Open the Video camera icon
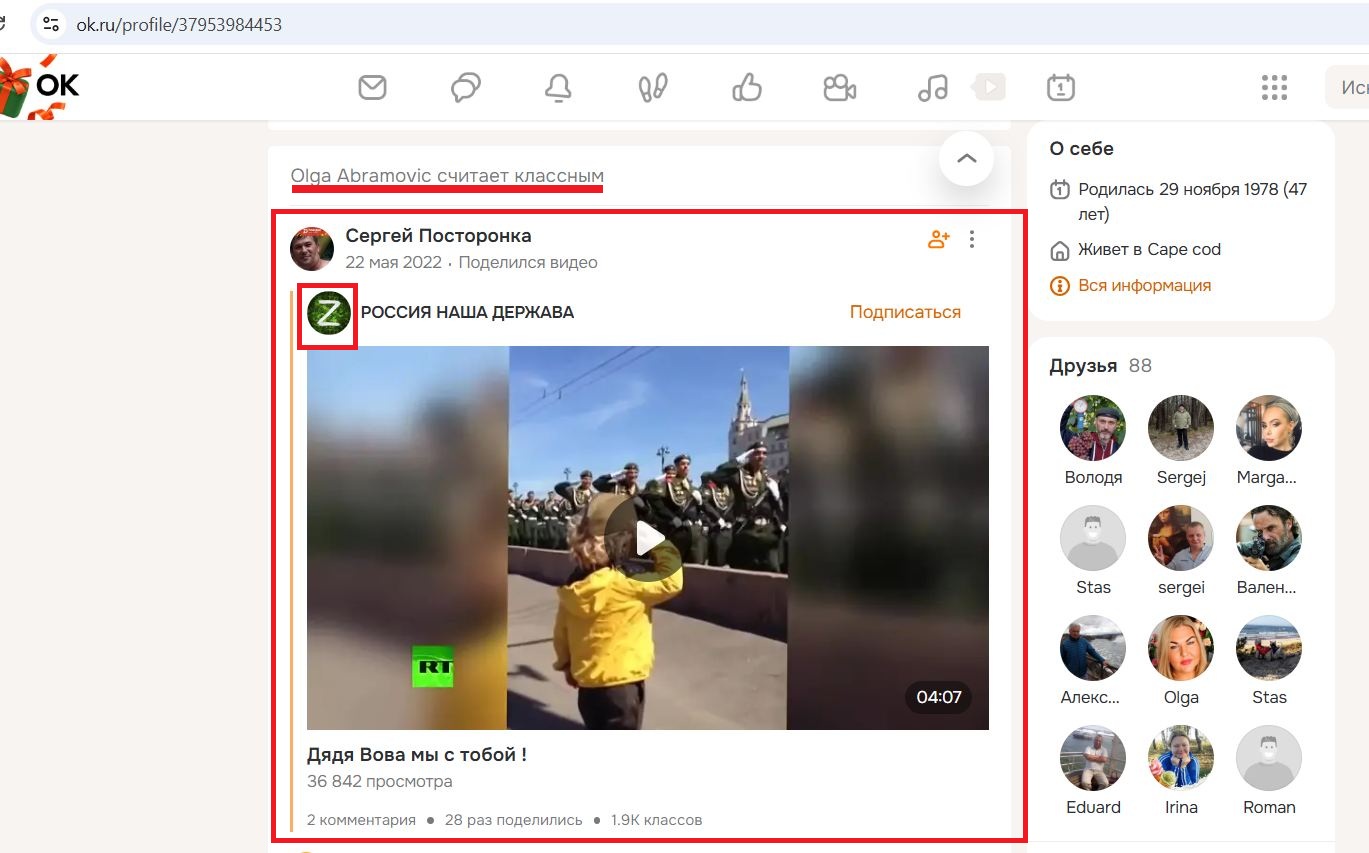The width and height of the screenshot is (1369, 853). click(x=840, y=88)
